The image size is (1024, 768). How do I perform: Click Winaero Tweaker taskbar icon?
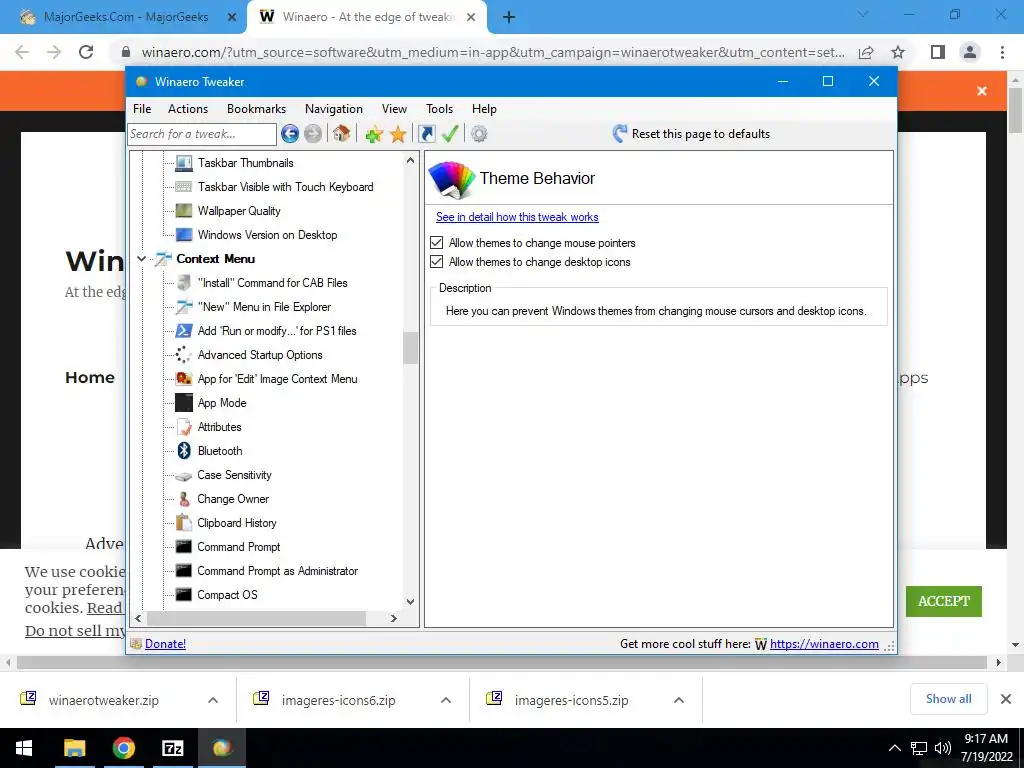click(221, 748)
